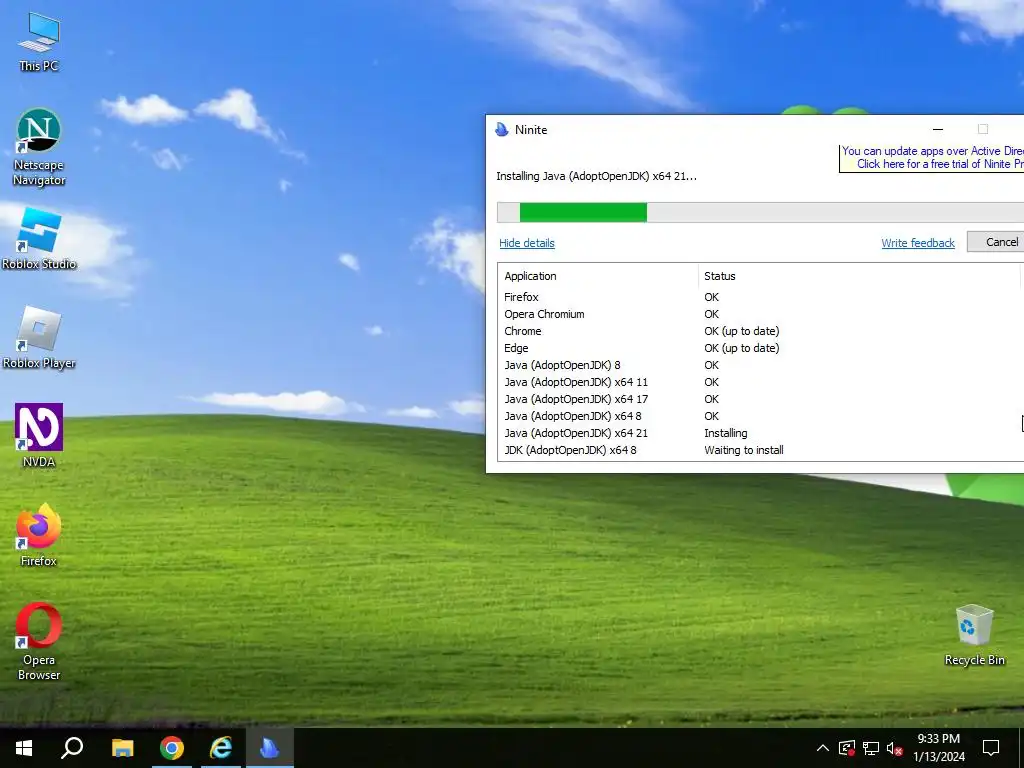Launch Internet Explorer from the taskbar

pyautogui.click(x=221, y=748)
